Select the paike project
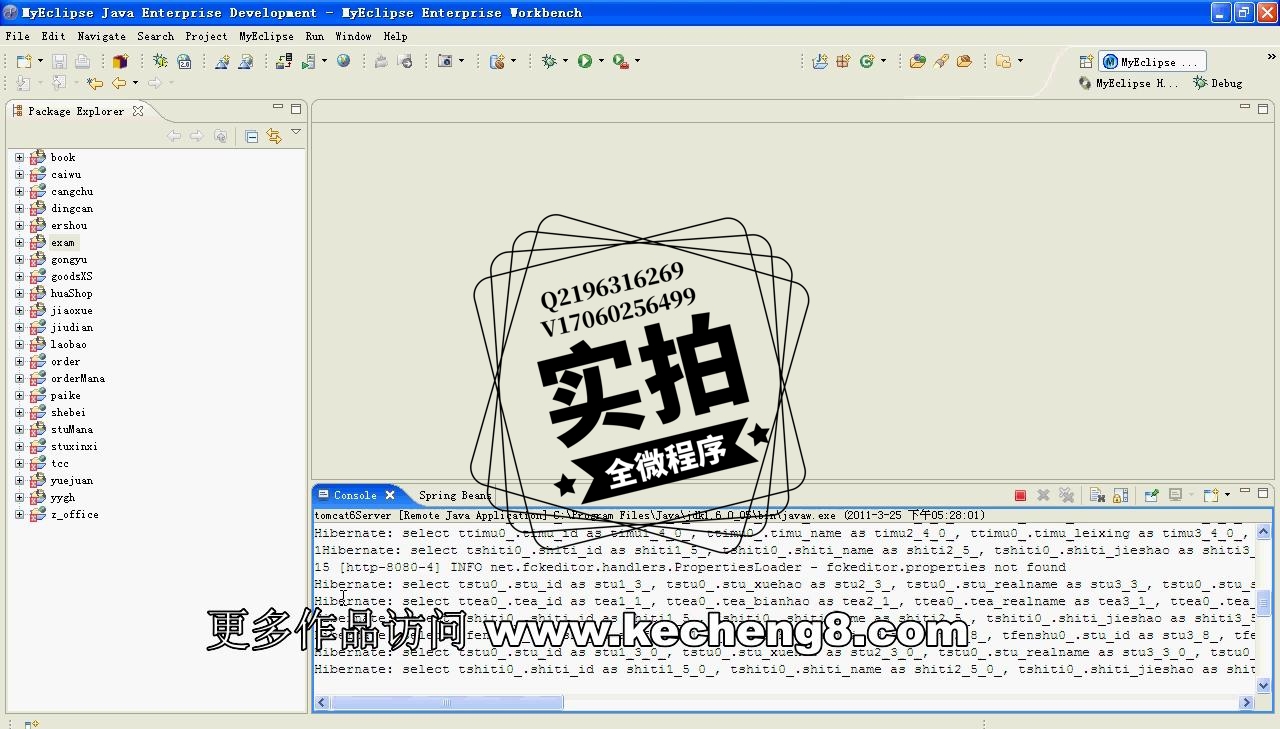This screenshot has height=729, width=1280. 66,395
